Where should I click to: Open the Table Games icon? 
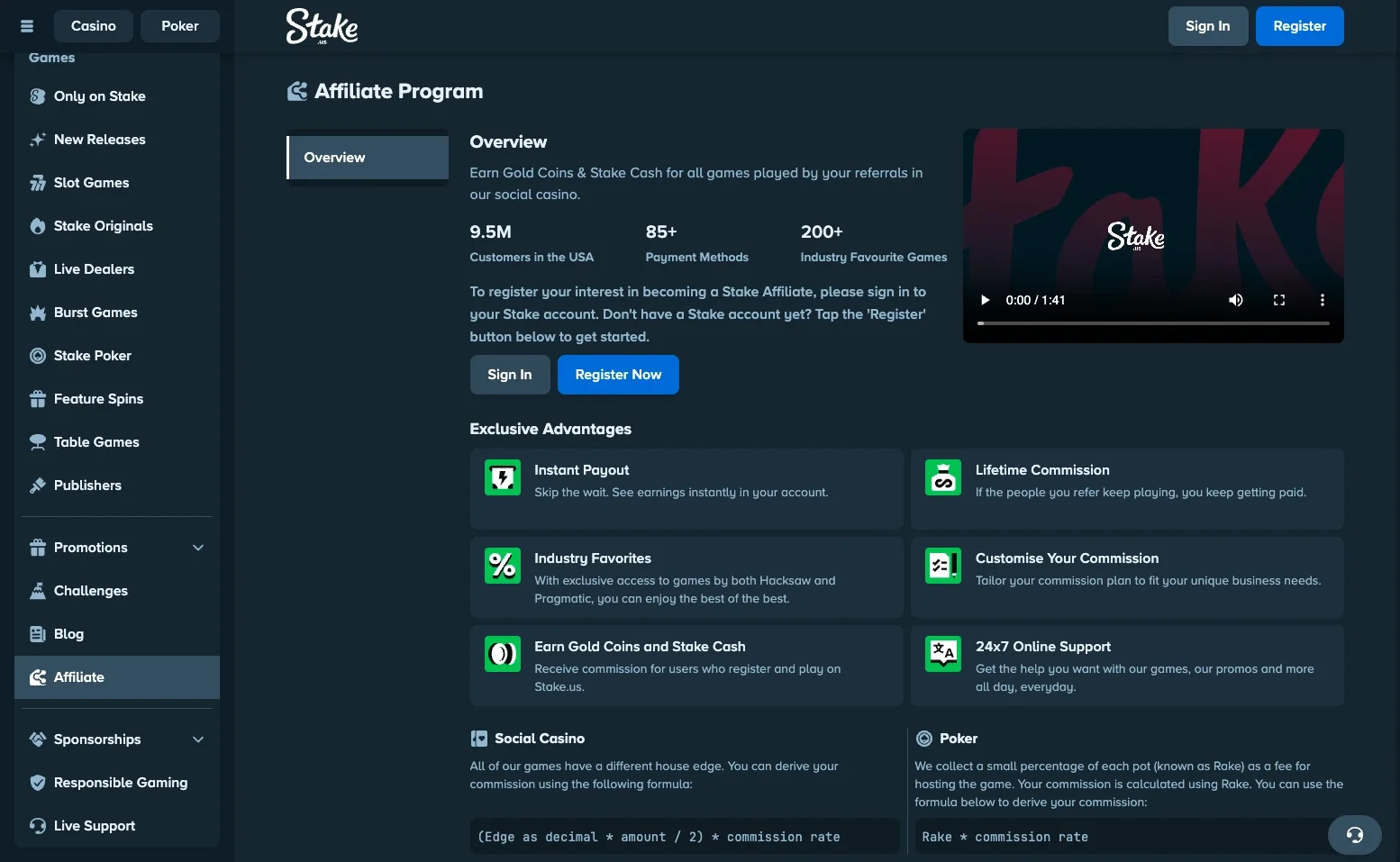click(38, 442)
